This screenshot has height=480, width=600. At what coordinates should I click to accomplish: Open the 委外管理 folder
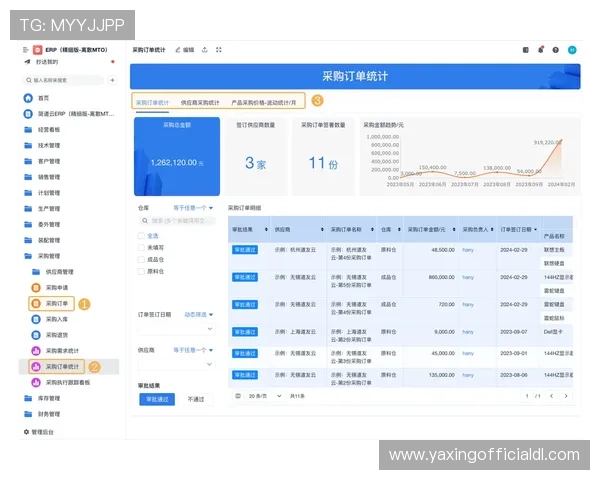(x=42, y=224)
